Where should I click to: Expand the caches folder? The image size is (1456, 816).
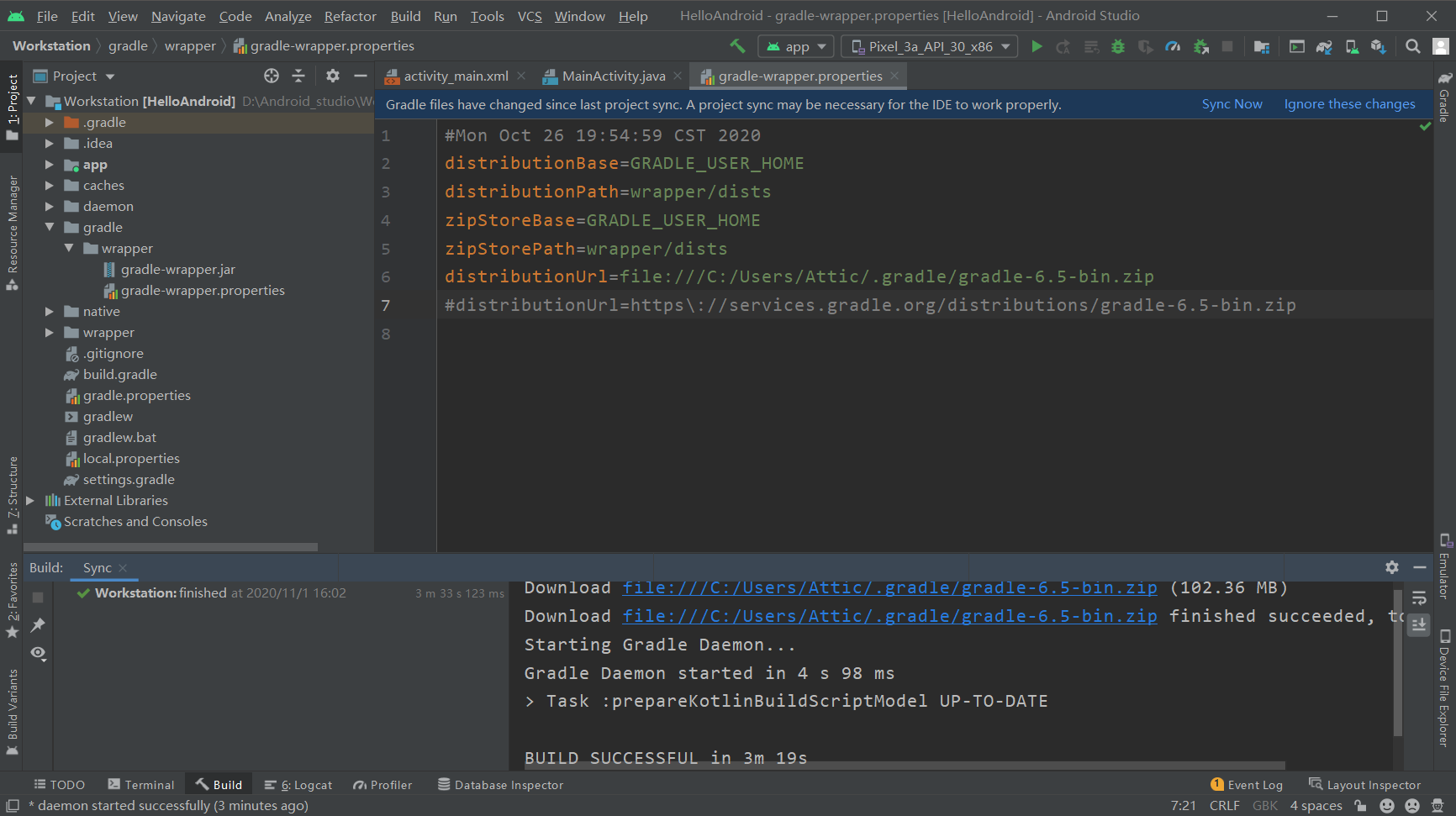pyautogui.click(x=49, y=185)
